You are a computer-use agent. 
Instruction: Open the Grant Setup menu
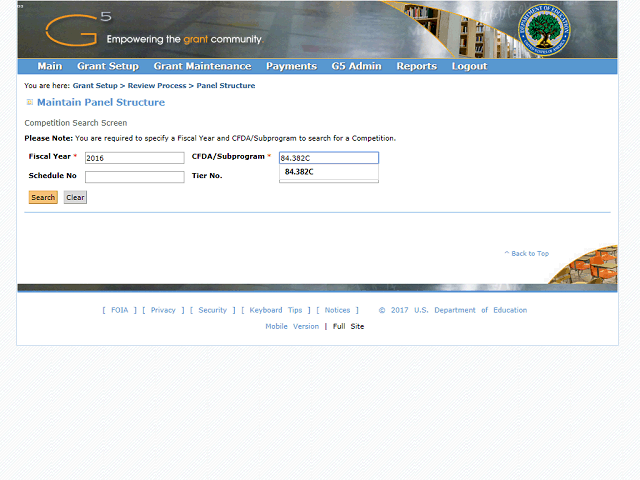tap(108, 66)
